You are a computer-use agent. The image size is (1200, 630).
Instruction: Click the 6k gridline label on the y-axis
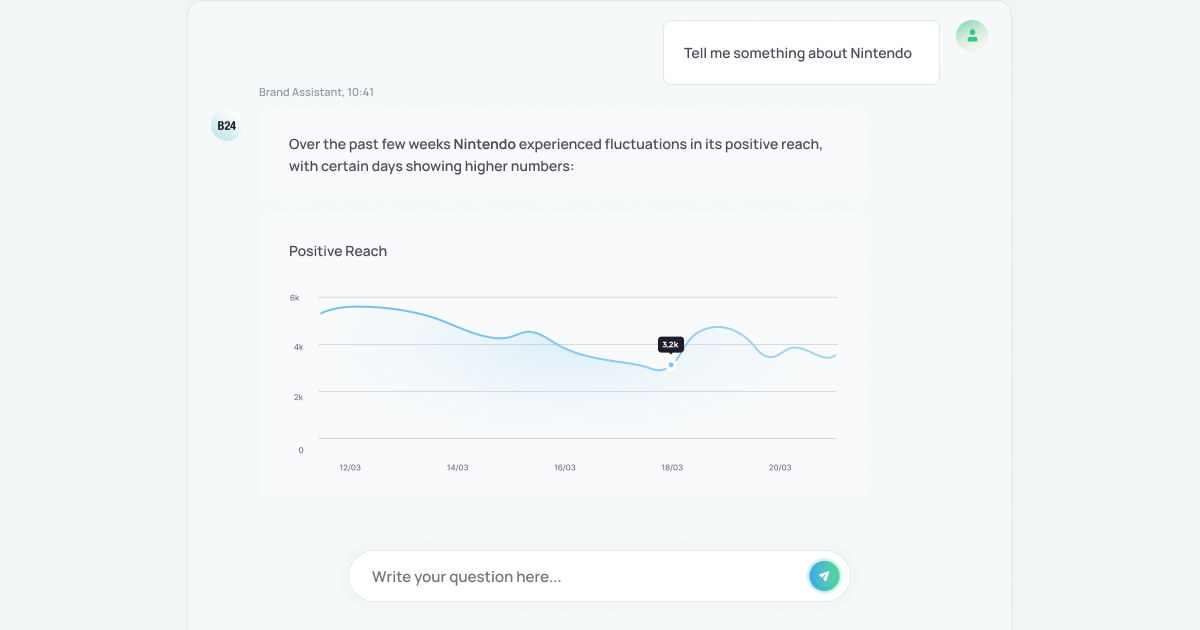click(x=293, y=297)
